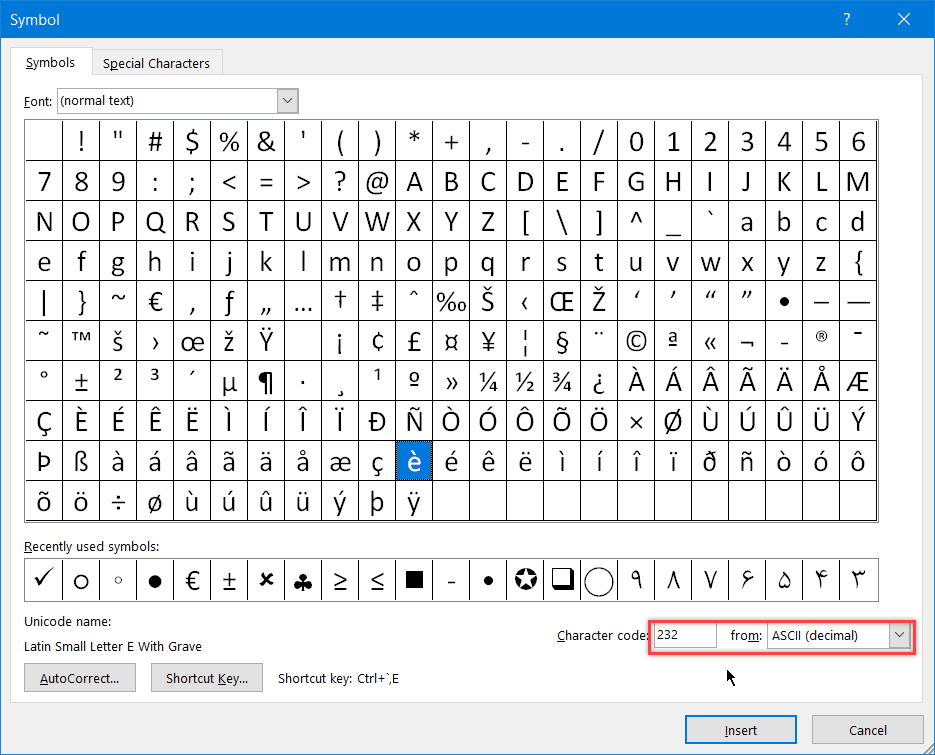
Task: Open the Help question mark
Action: pos(847,19)
